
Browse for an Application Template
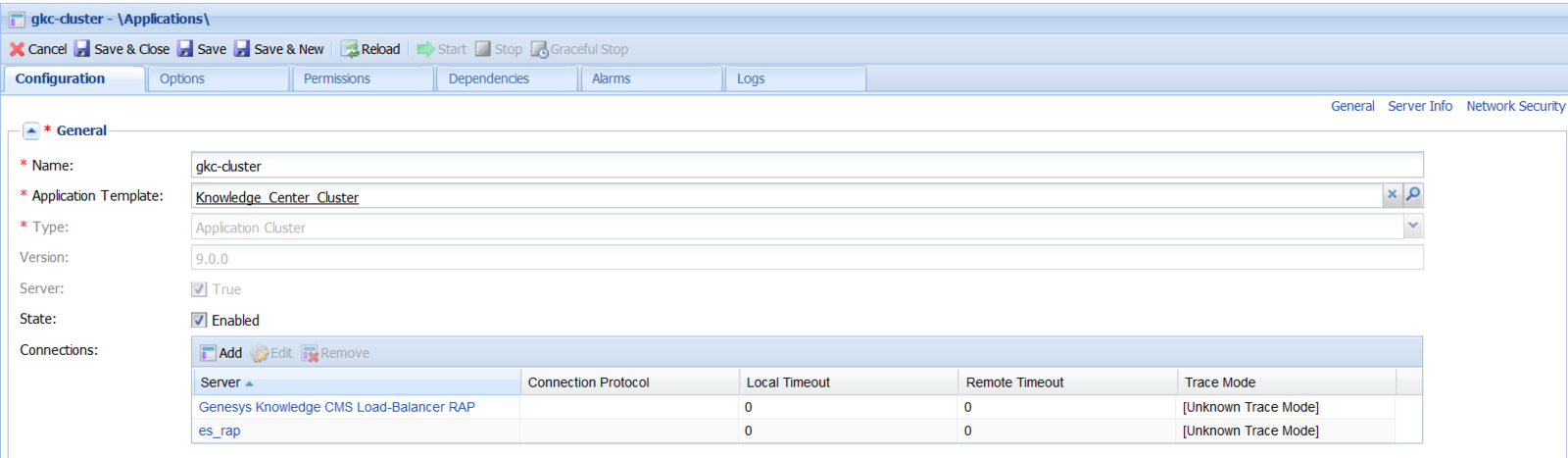point(1413,195)
